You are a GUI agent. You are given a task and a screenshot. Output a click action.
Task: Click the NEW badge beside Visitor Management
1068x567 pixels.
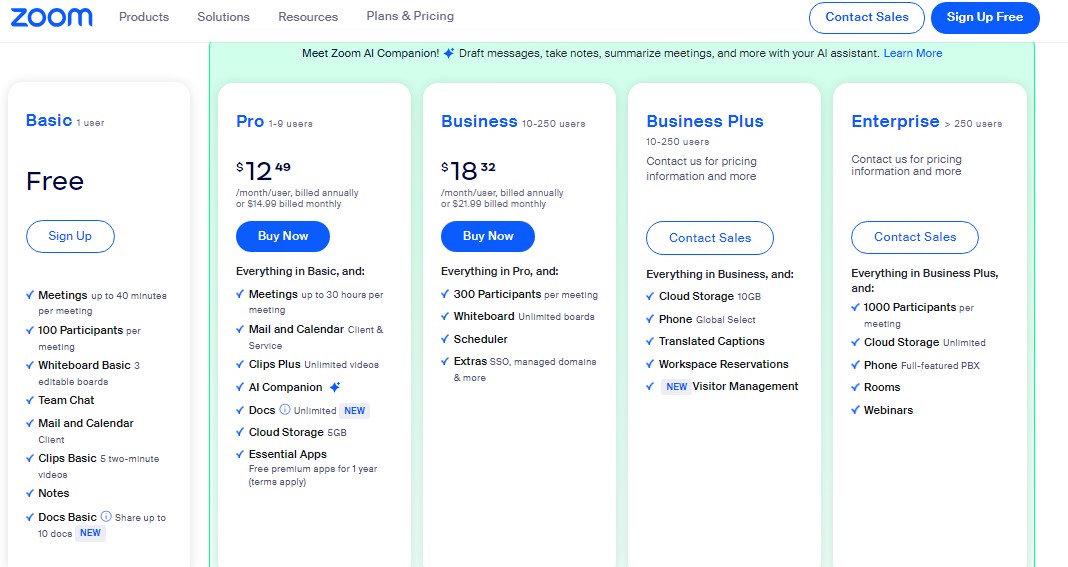pyautogui.click(x=677, y=386)
